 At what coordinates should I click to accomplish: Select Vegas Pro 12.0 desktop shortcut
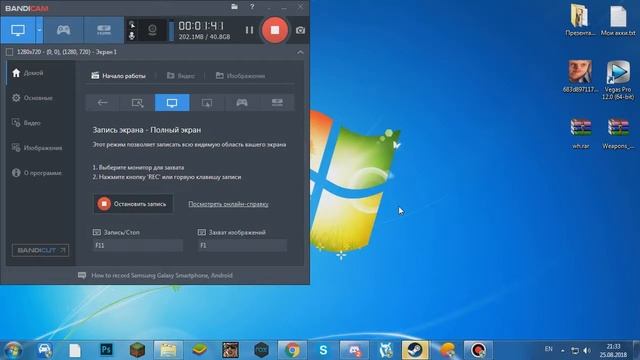point(618,80)
